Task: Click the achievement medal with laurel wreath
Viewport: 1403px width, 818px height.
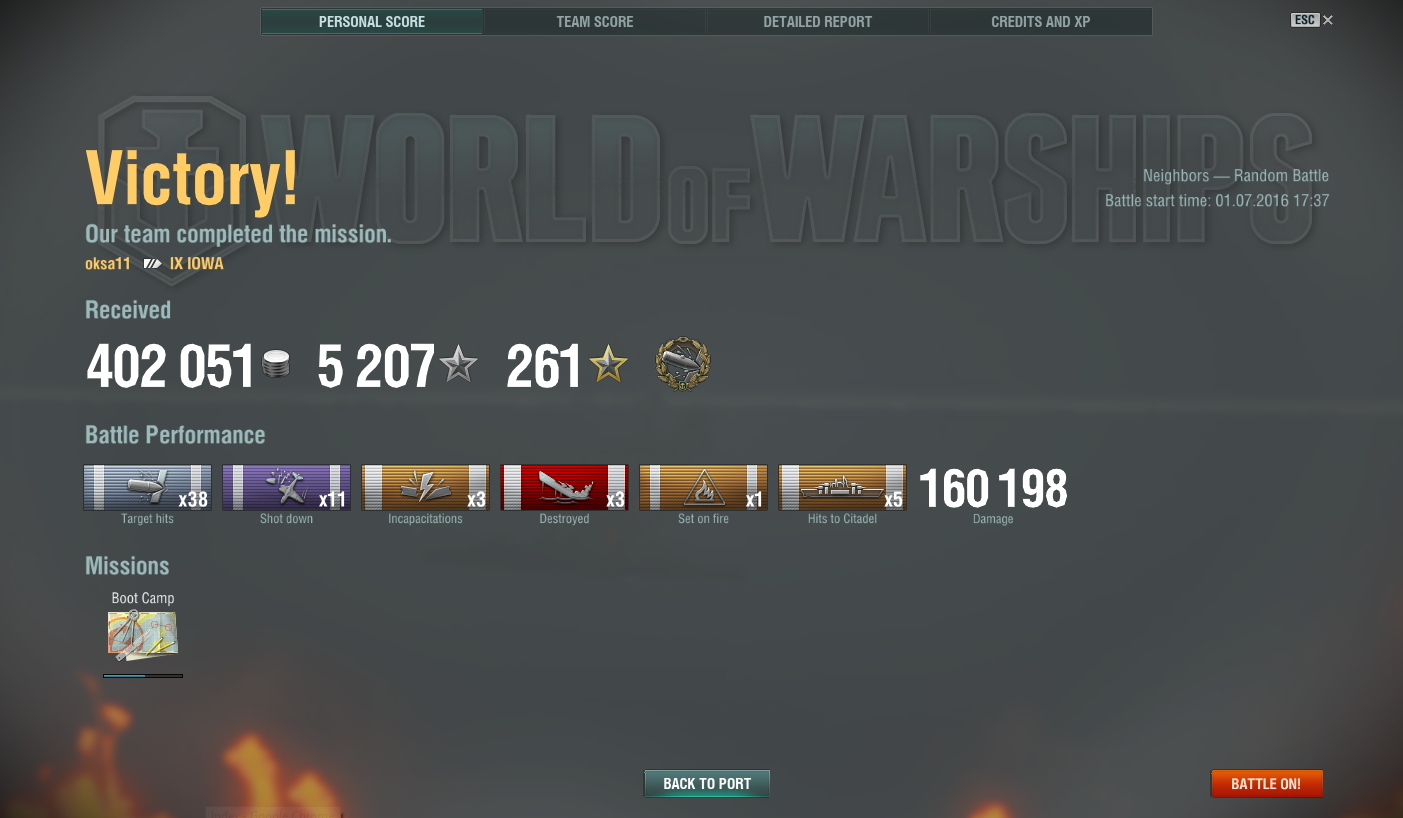Action: tap(682, 364)
